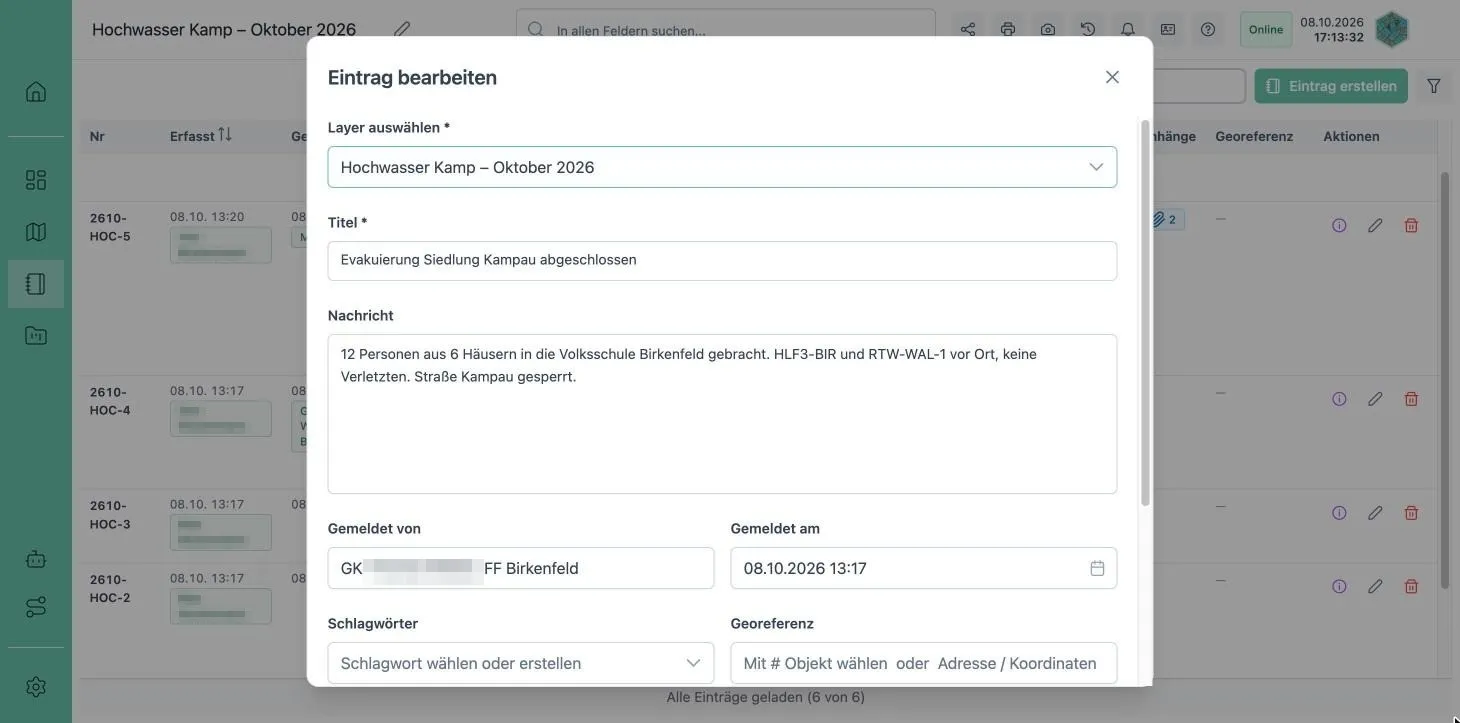The width and height of the screenshot is (1460, 723).
Task: Click the Online status badge
Action: click(1266, 29)
